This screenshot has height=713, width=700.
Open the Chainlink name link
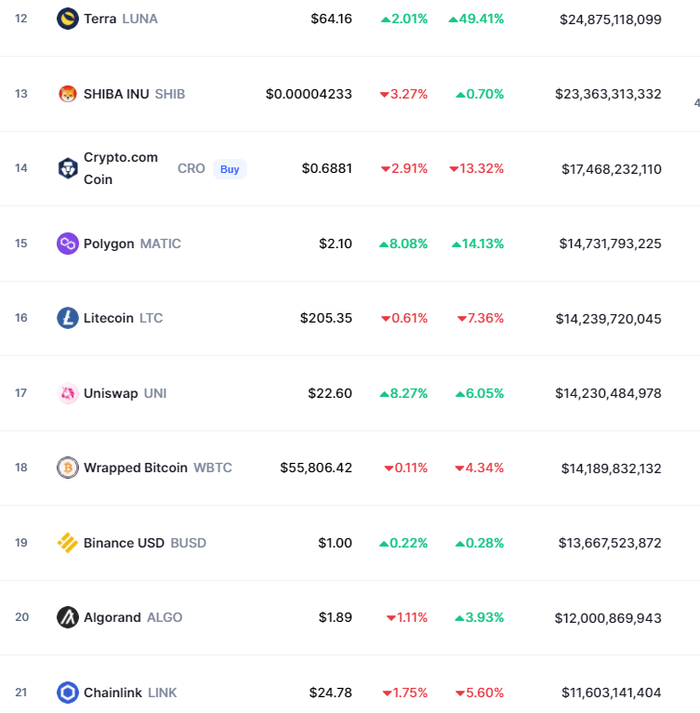tap(113, 693)
